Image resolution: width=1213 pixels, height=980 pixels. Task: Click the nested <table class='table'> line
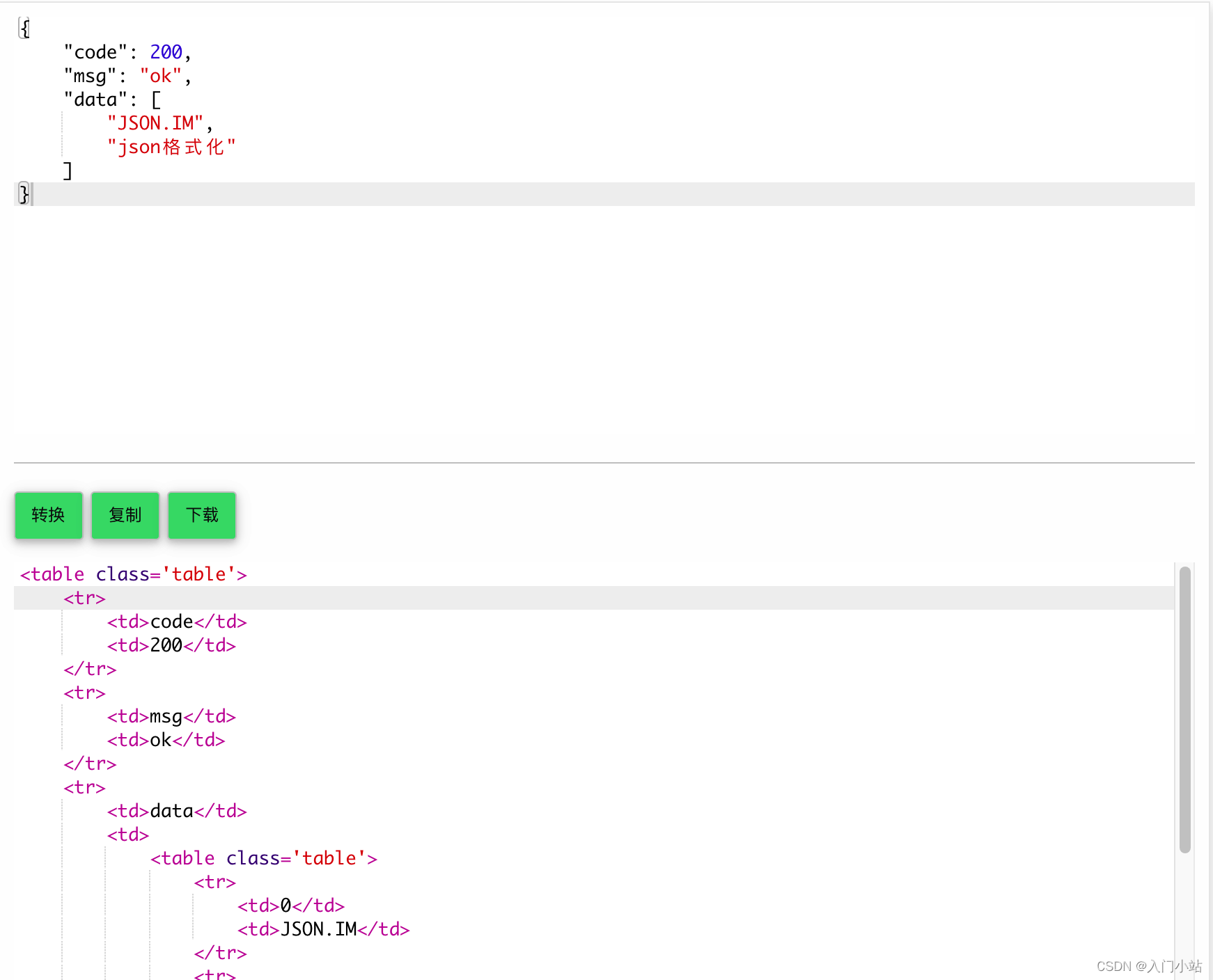pyautogui.click(x=264, y=858)
